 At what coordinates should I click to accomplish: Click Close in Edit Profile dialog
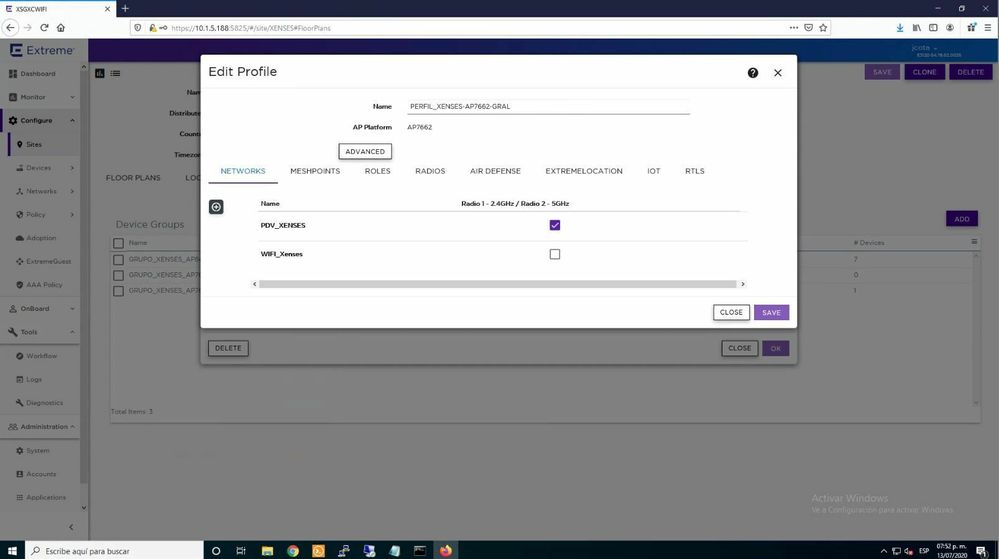tap(731, 312)
